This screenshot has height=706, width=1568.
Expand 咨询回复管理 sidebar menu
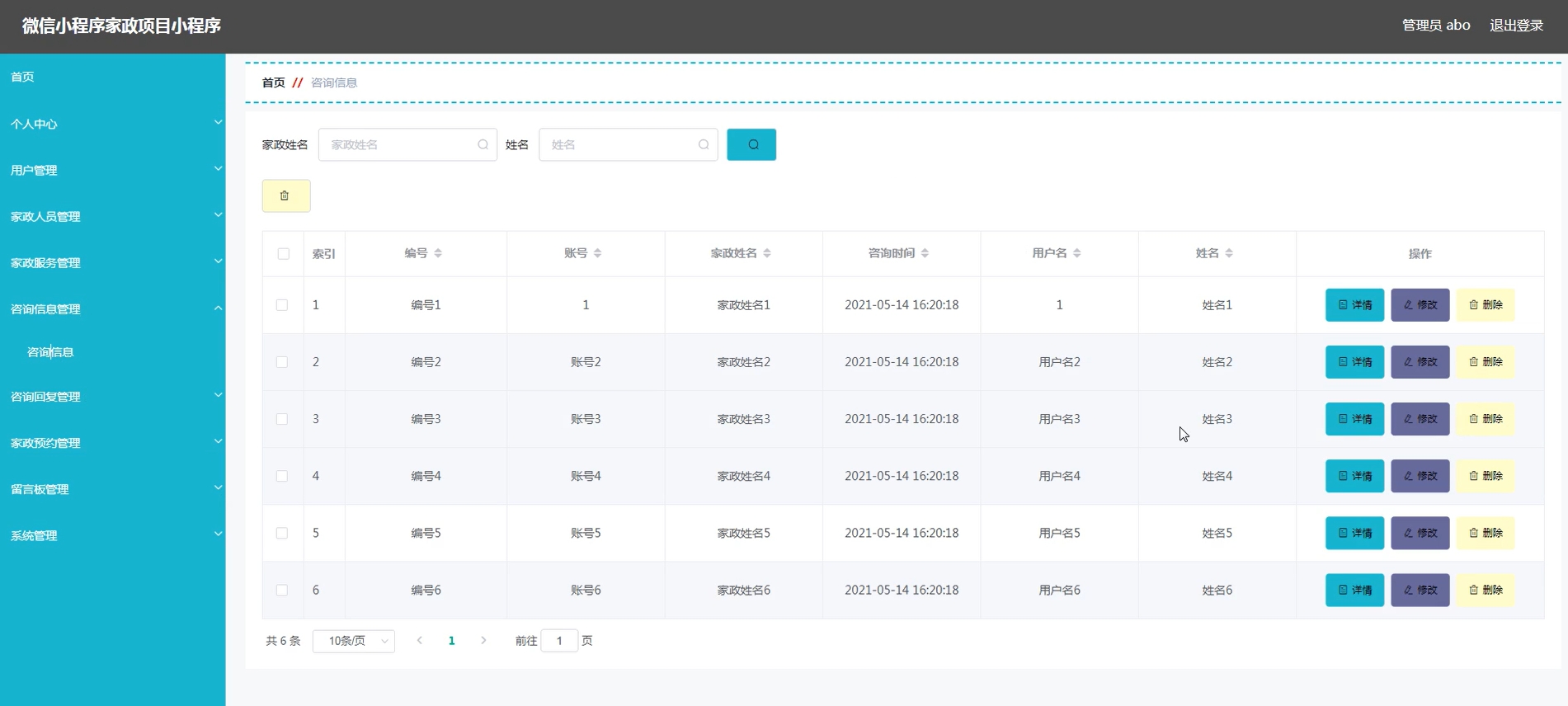(113, 396)
